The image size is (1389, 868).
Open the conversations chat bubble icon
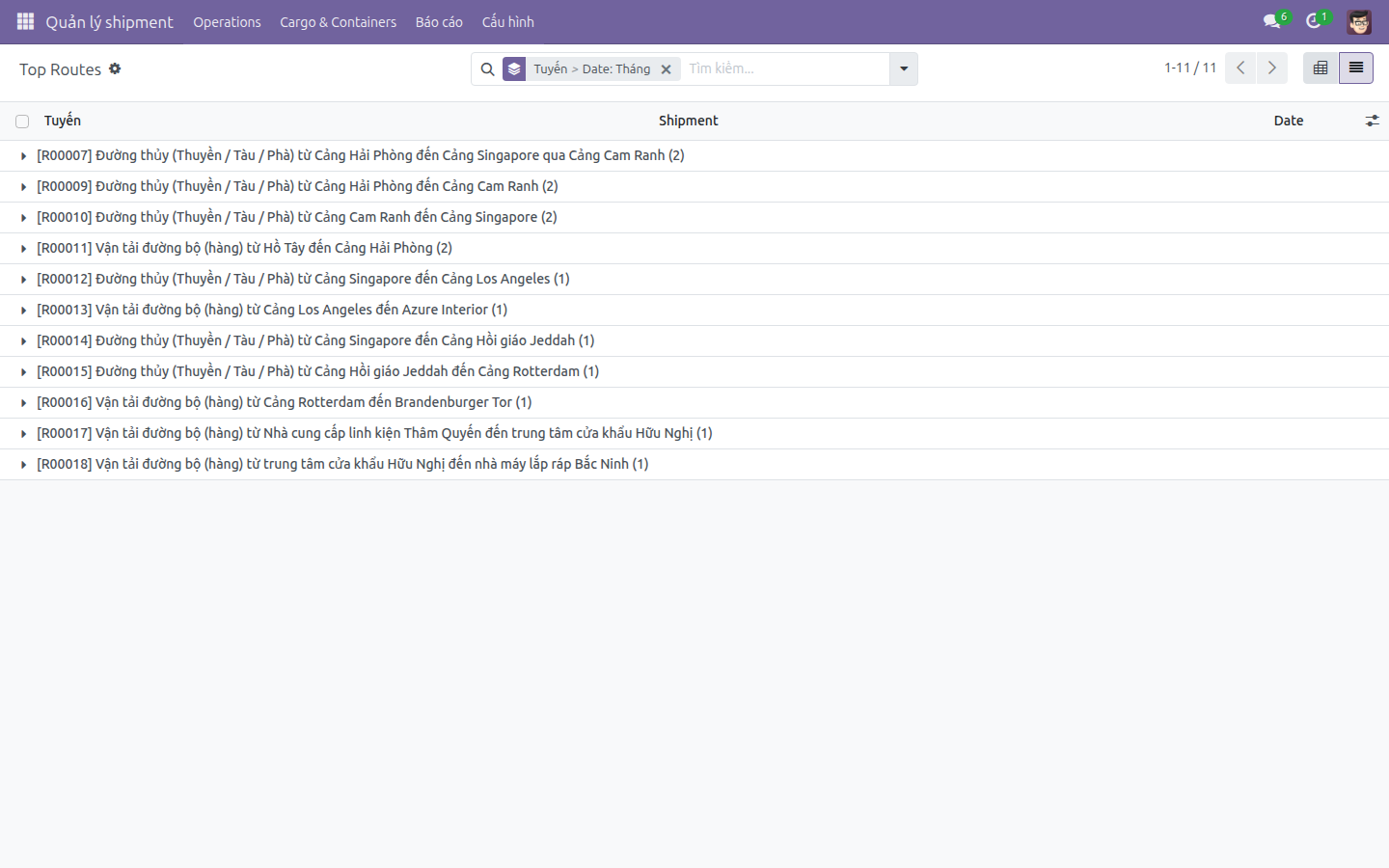click(x=1271, y=21)
